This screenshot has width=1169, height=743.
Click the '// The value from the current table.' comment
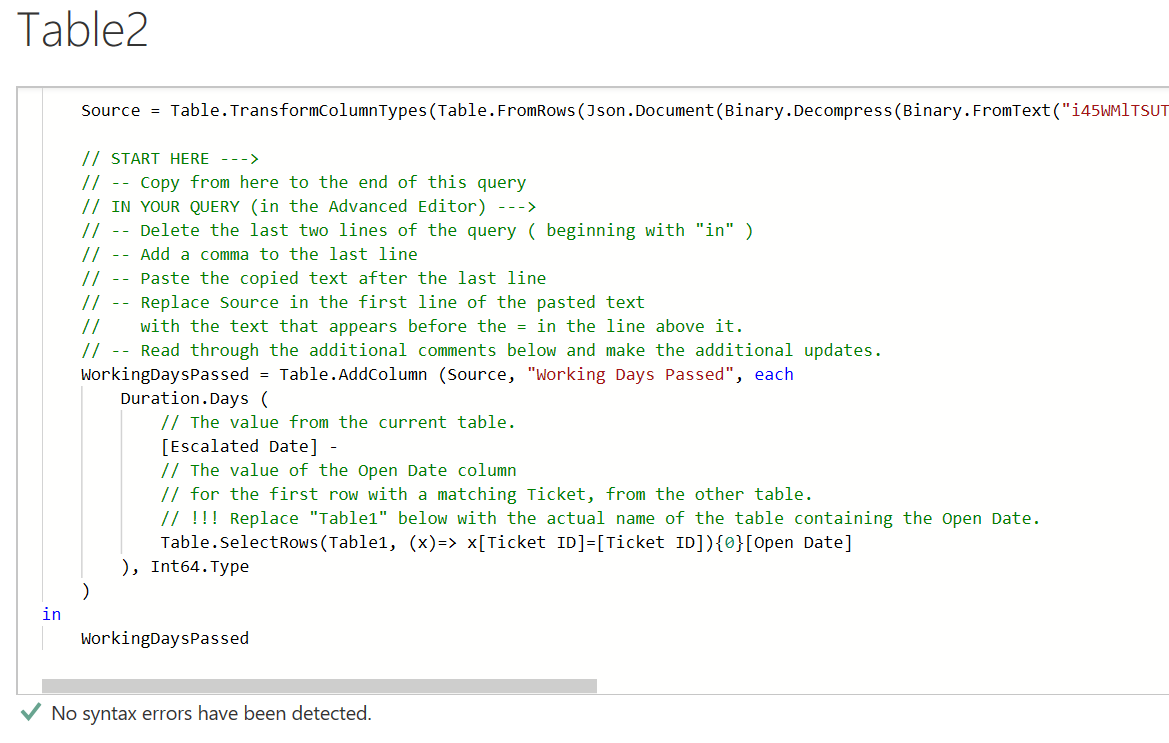coord(338,423)
